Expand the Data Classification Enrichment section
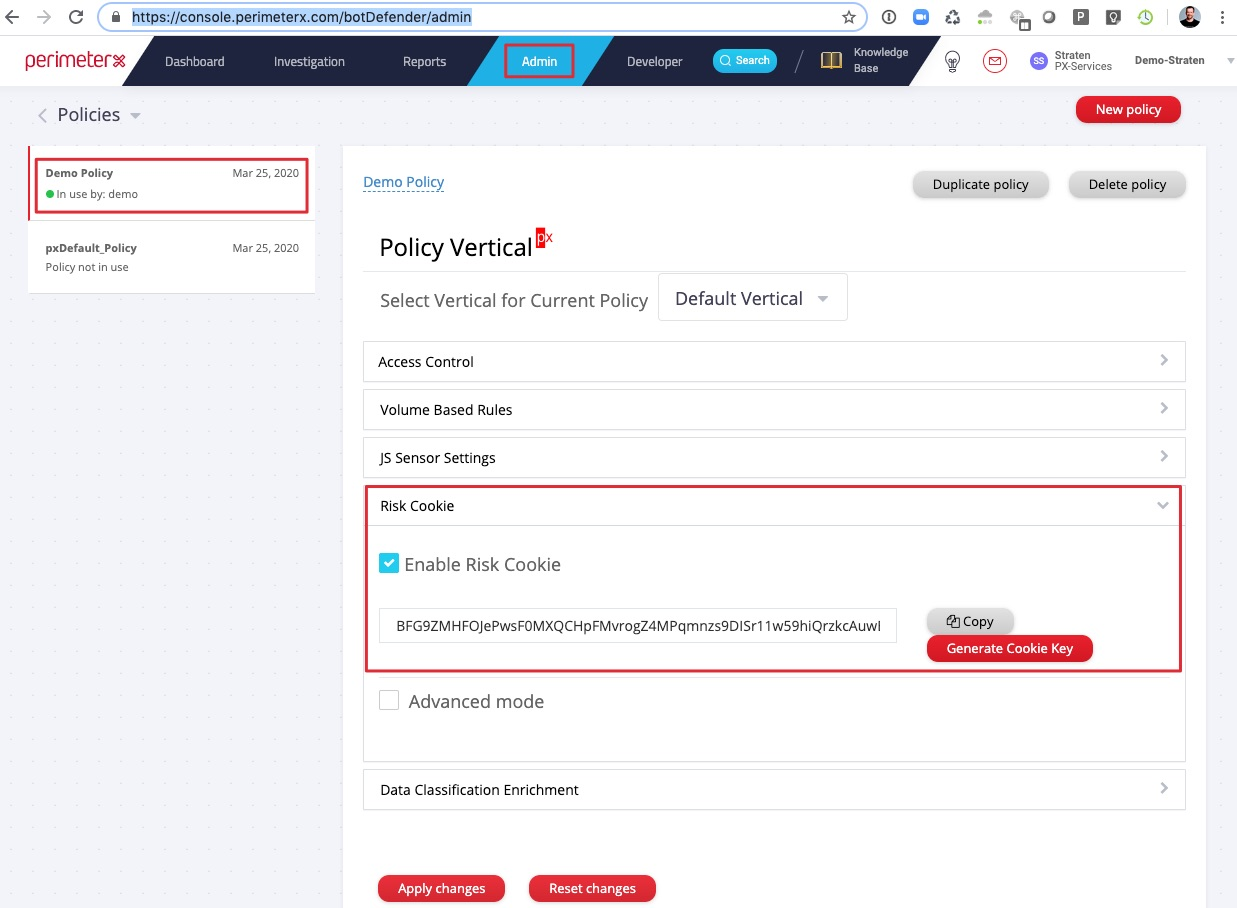Image resolution: width=1237 pixels, height=908 pixels. [774, 790]
